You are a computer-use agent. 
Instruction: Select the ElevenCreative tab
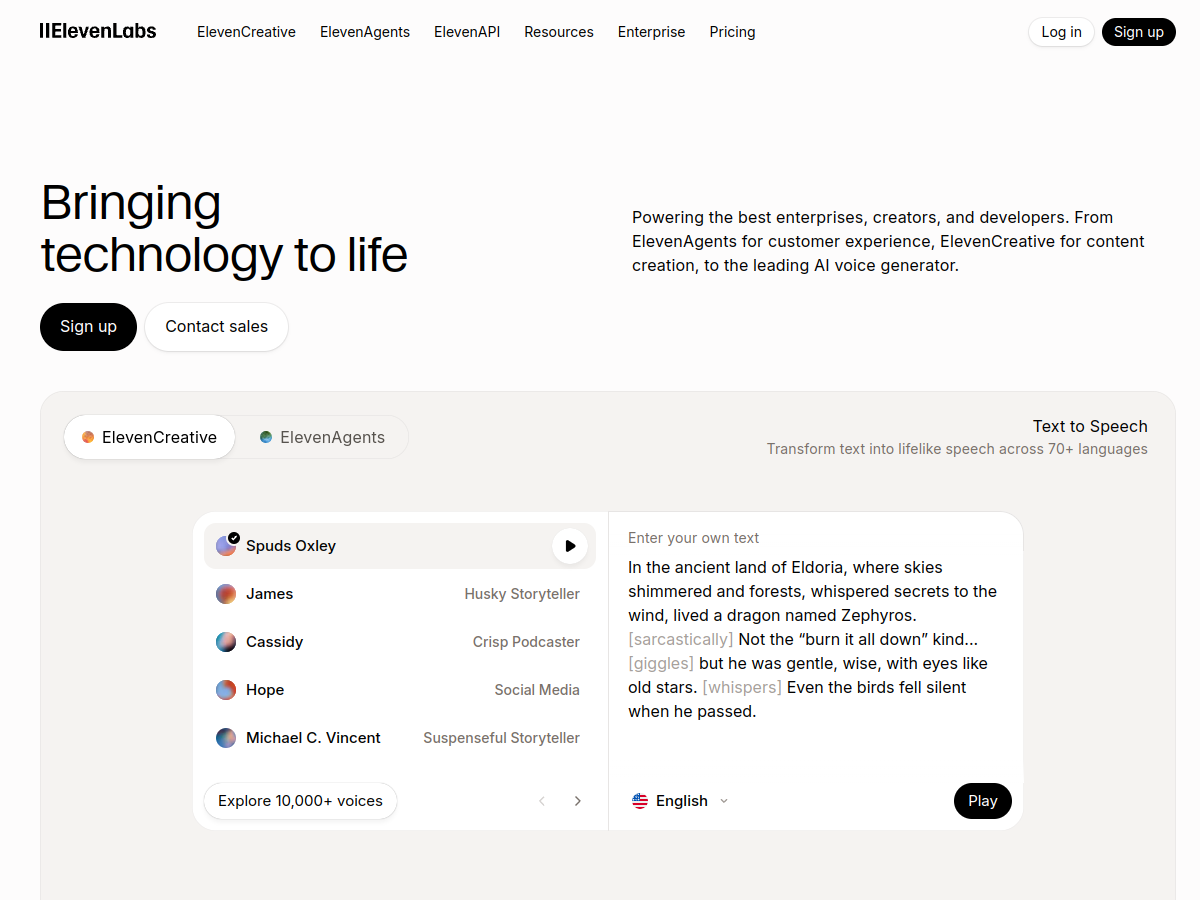tap(149, 437)
